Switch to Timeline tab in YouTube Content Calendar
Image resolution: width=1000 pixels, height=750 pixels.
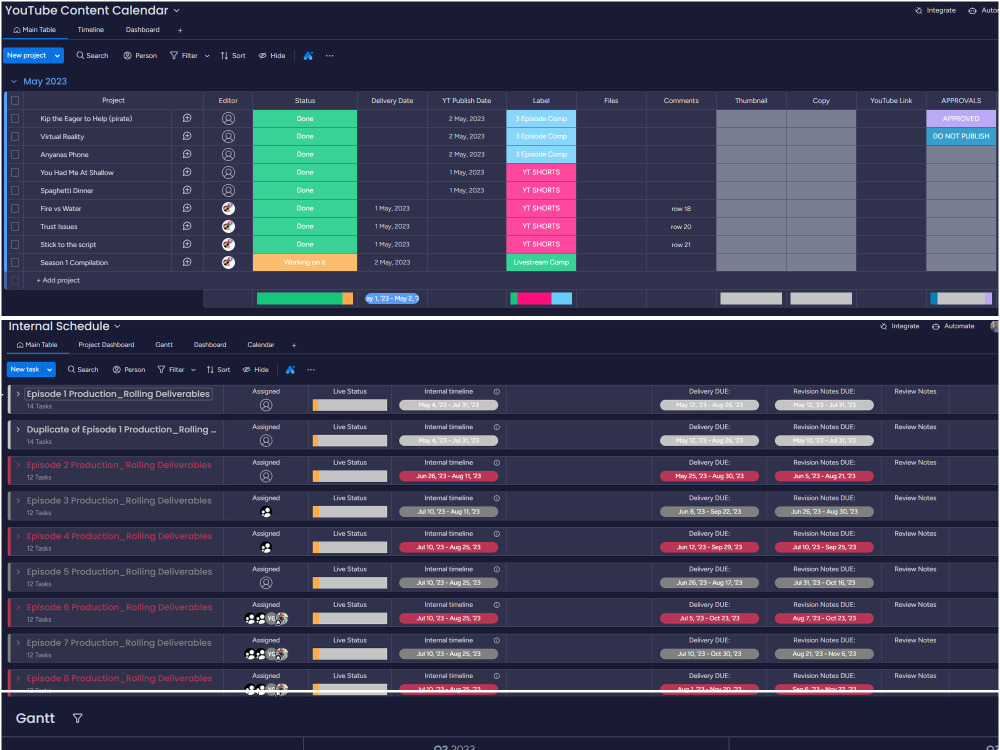coord(91,29)
